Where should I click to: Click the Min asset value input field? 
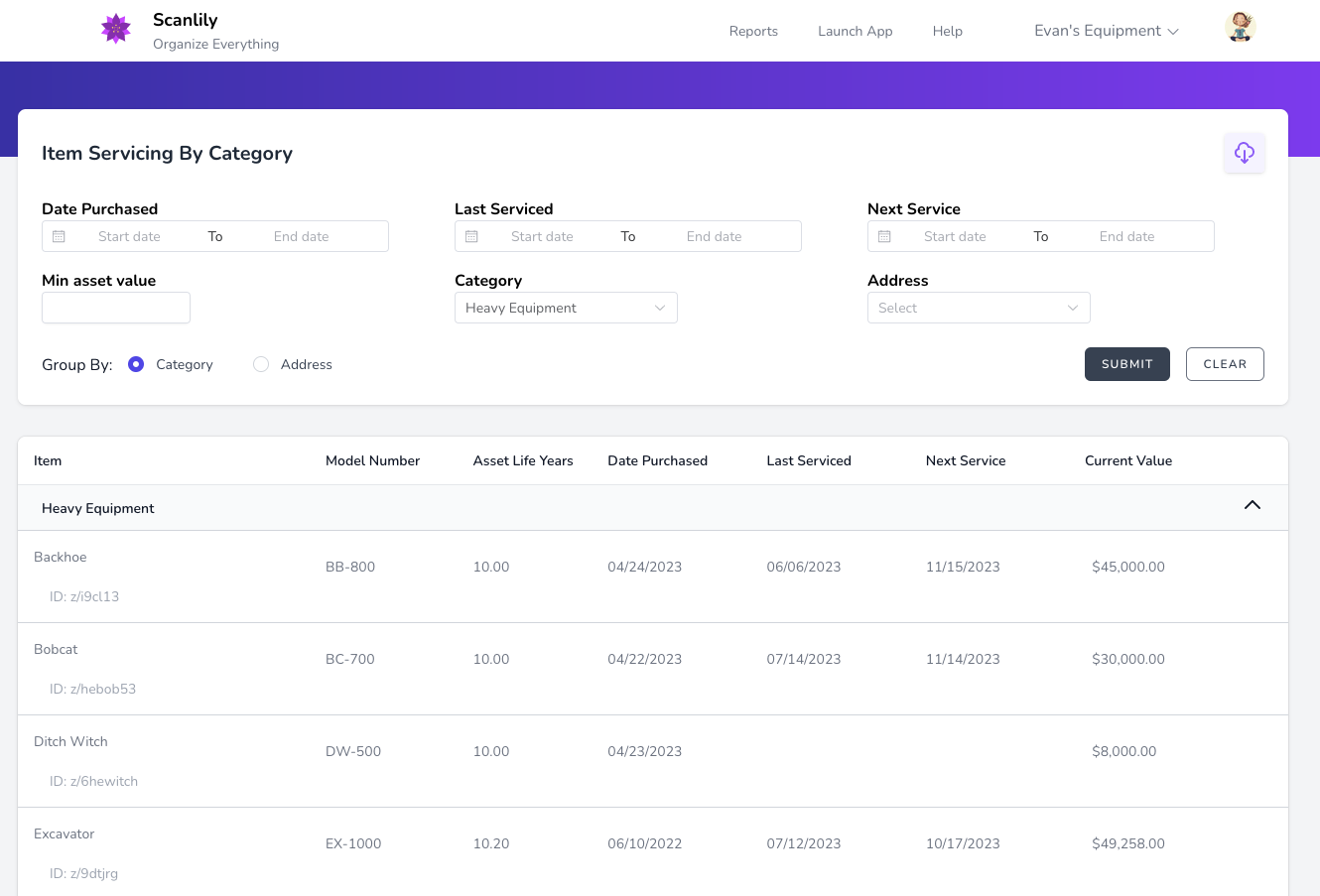(x=116, y=308)
